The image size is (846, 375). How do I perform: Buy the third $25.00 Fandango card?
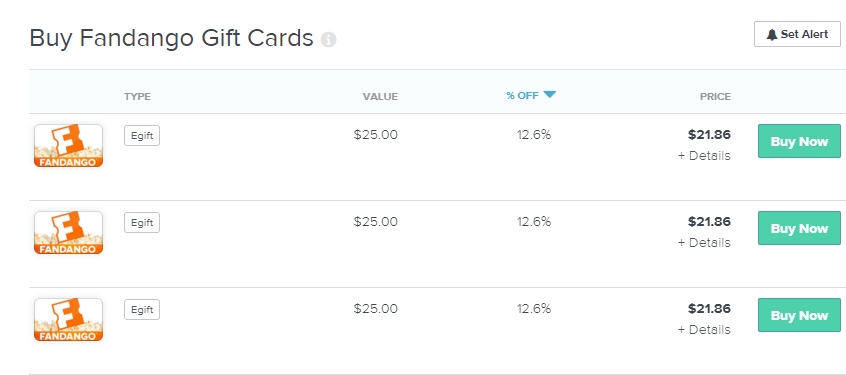(x=799, y=315)
